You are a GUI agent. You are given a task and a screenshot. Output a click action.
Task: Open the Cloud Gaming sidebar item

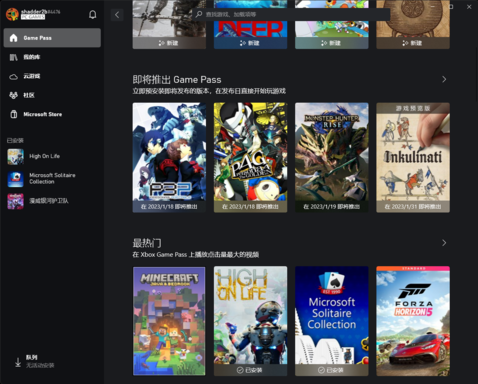(x=52, y=76)
